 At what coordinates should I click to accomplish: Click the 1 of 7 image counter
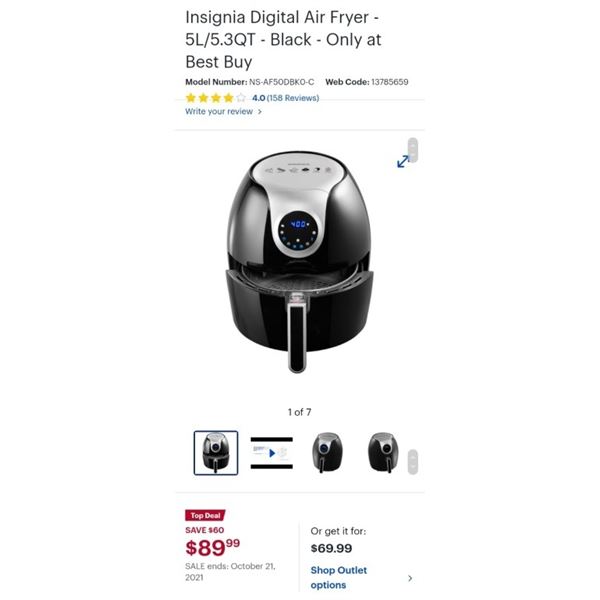[x=300, y=412]
